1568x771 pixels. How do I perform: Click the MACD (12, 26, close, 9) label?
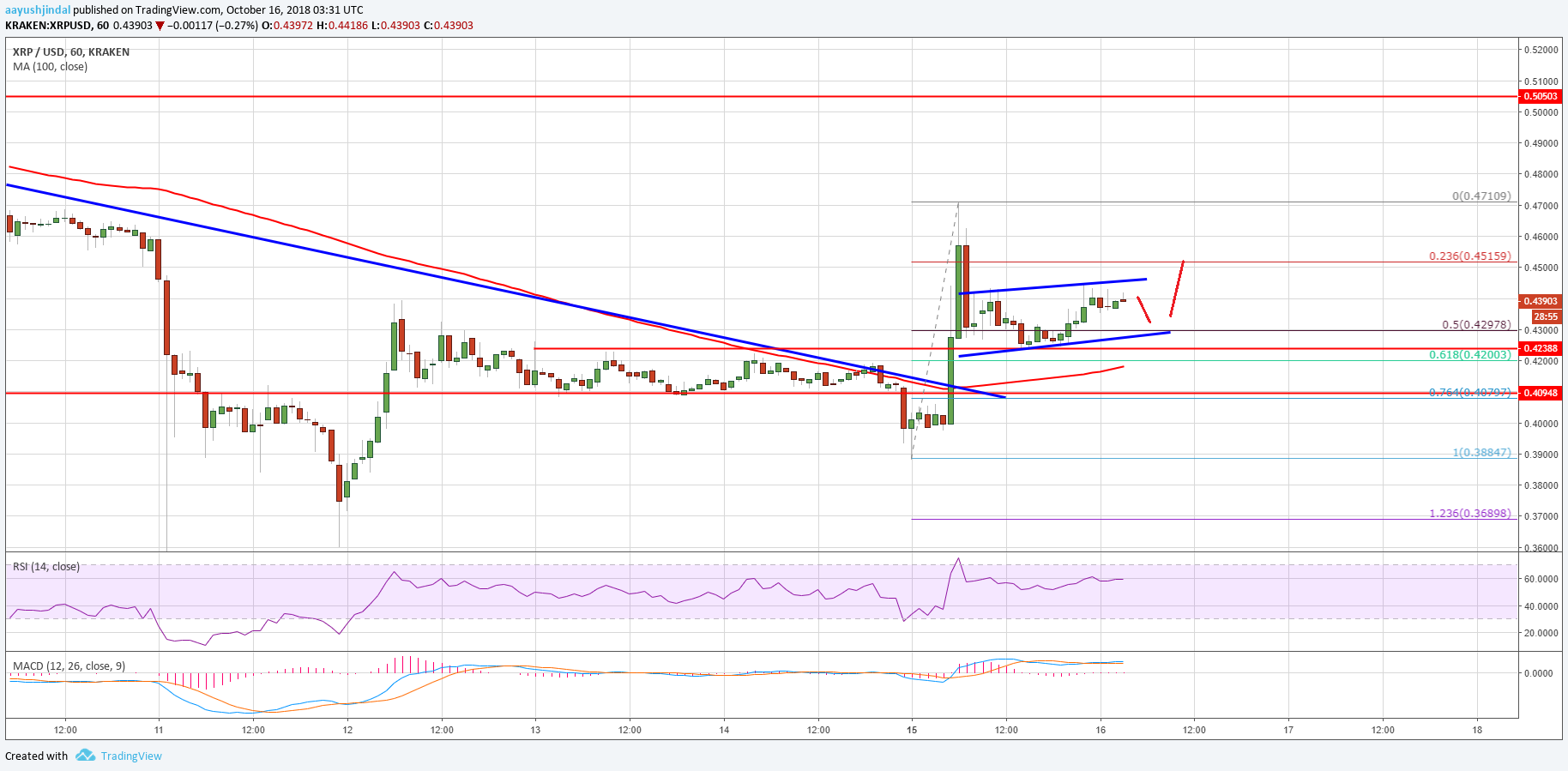[69, 666]
